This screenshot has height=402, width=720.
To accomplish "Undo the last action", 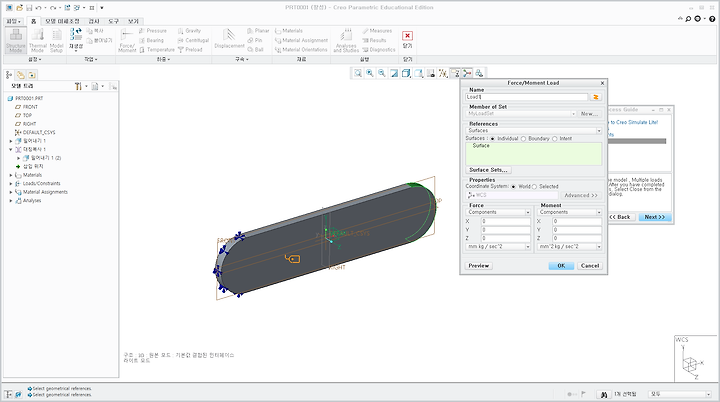I will (x=39, y=8).
